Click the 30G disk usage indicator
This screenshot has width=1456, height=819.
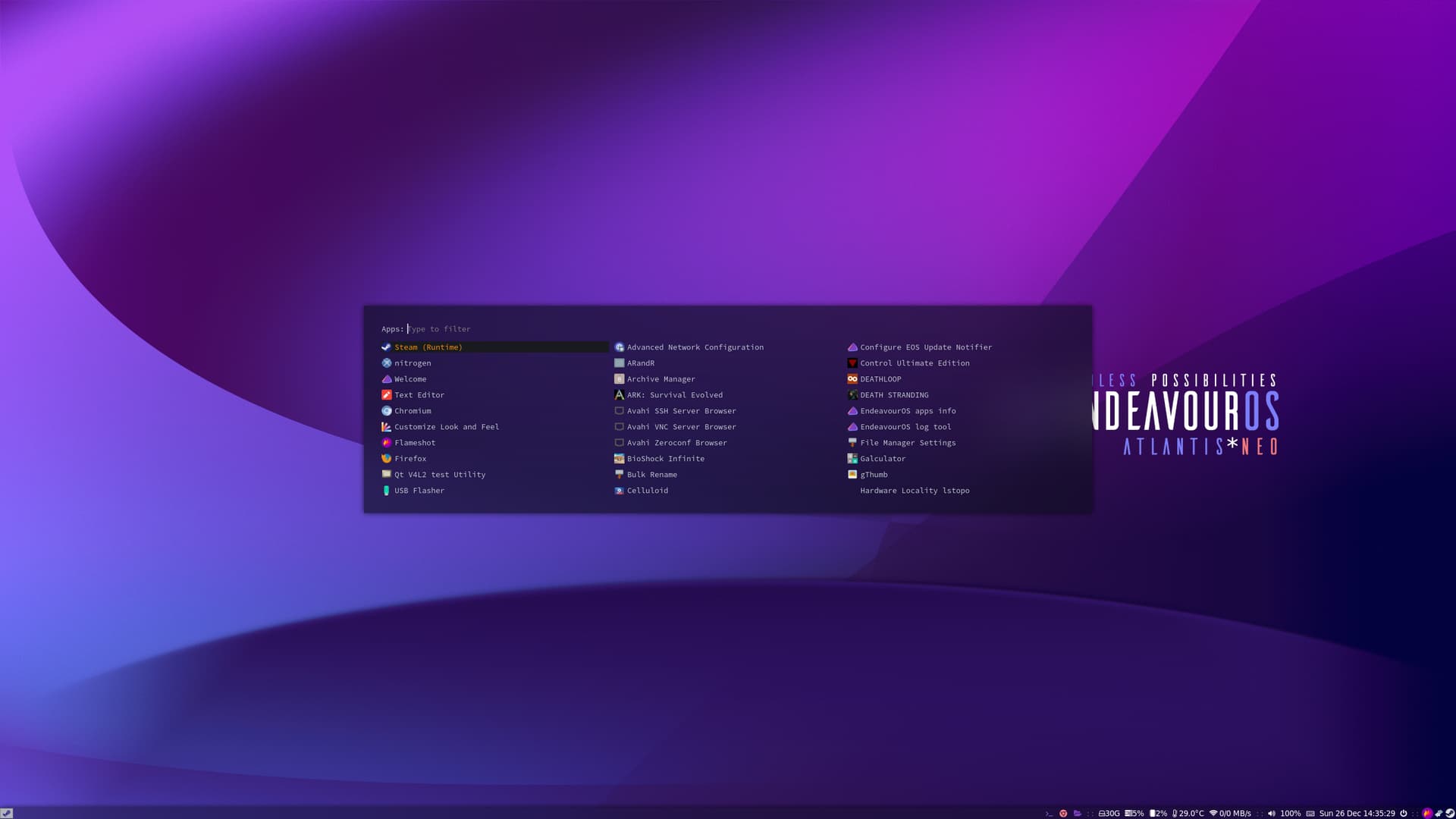tap(1109, 814)
